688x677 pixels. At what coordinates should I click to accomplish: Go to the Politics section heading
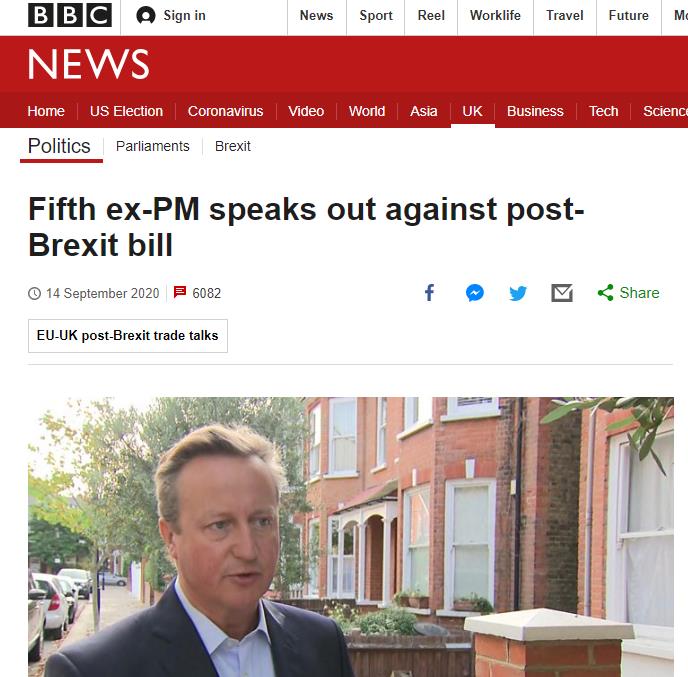59,146
